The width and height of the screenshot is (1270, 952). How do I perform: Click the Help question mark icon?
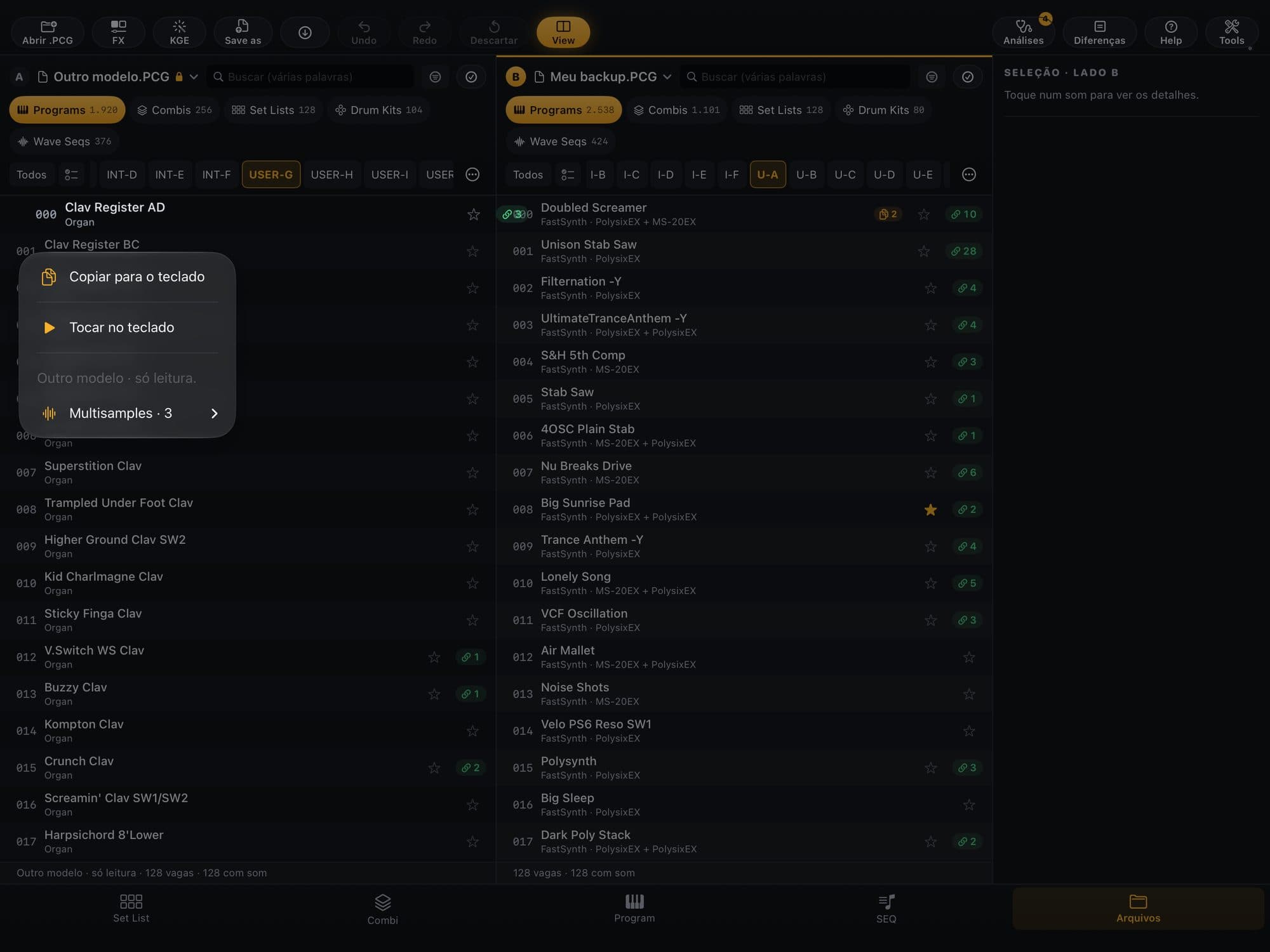(x=1170, y=32)
